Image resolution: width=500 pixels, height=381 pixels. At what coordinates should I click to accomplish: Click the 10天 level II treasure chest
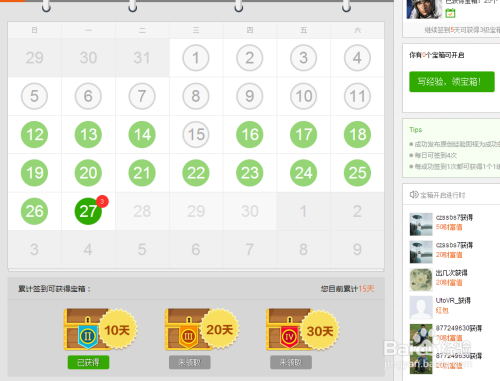100,329
